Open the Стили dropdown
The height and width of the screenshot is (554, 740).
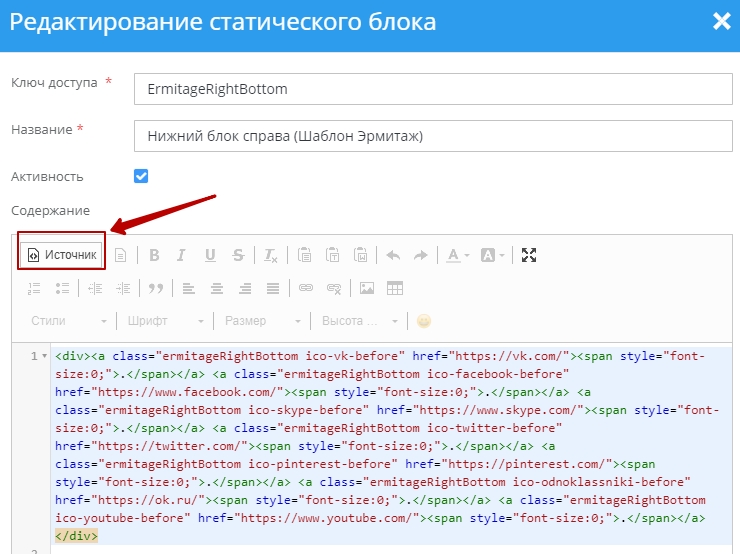(67, 321)
